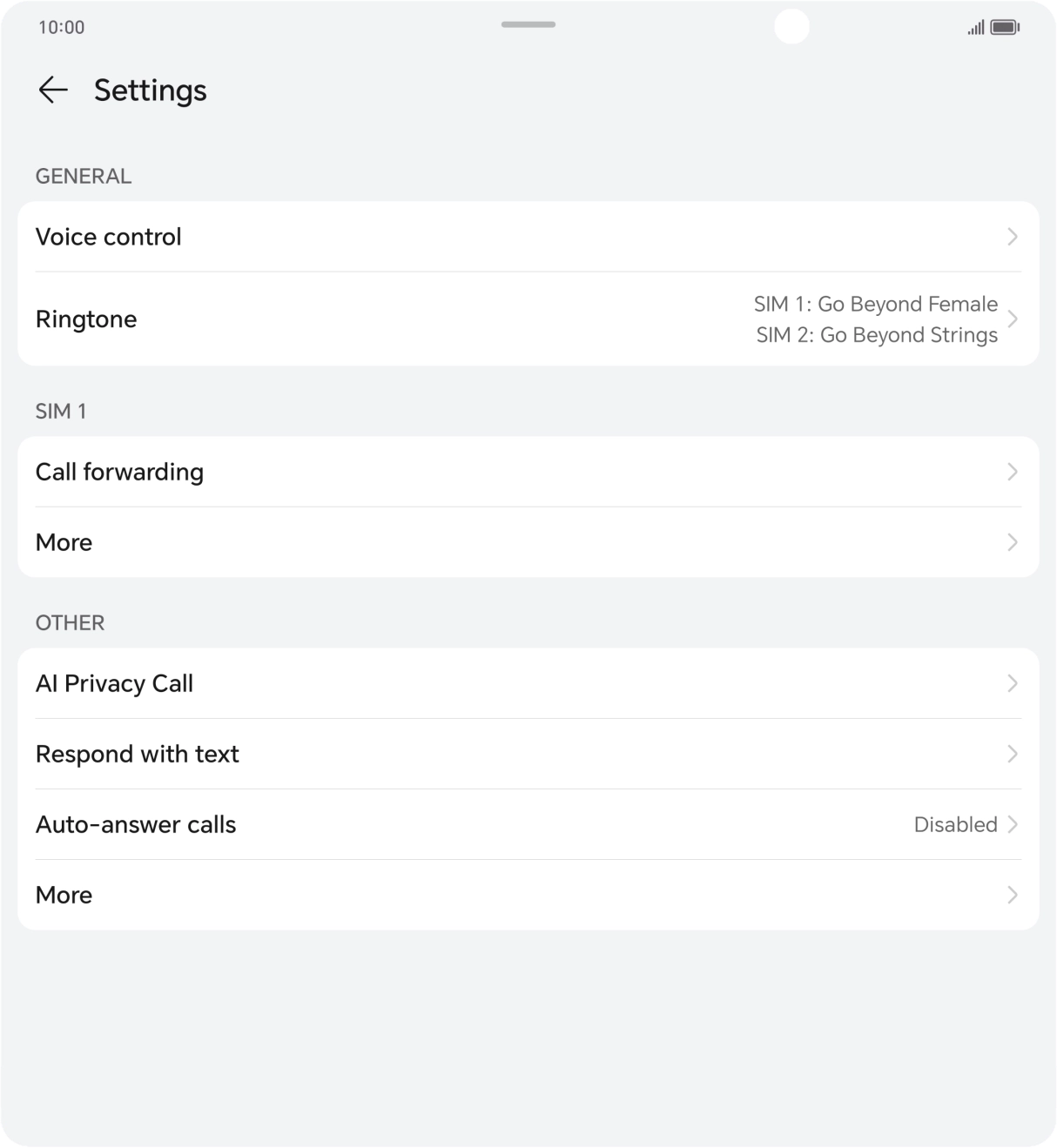Tap the Disabled value for Auto-answer
1057x1148 pixels.
tap(955, 824)
